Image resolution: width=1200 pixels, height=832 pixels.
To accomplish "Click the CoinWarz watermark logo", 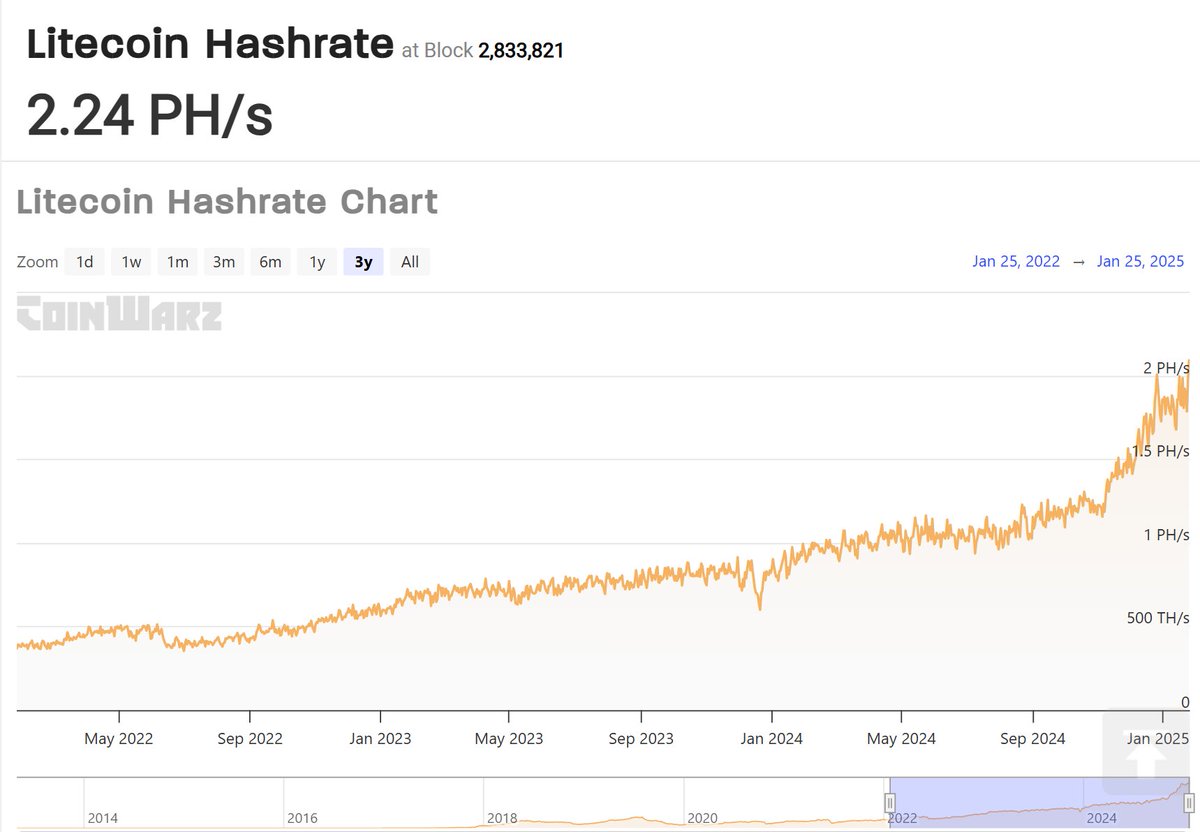I will [118, 316].
